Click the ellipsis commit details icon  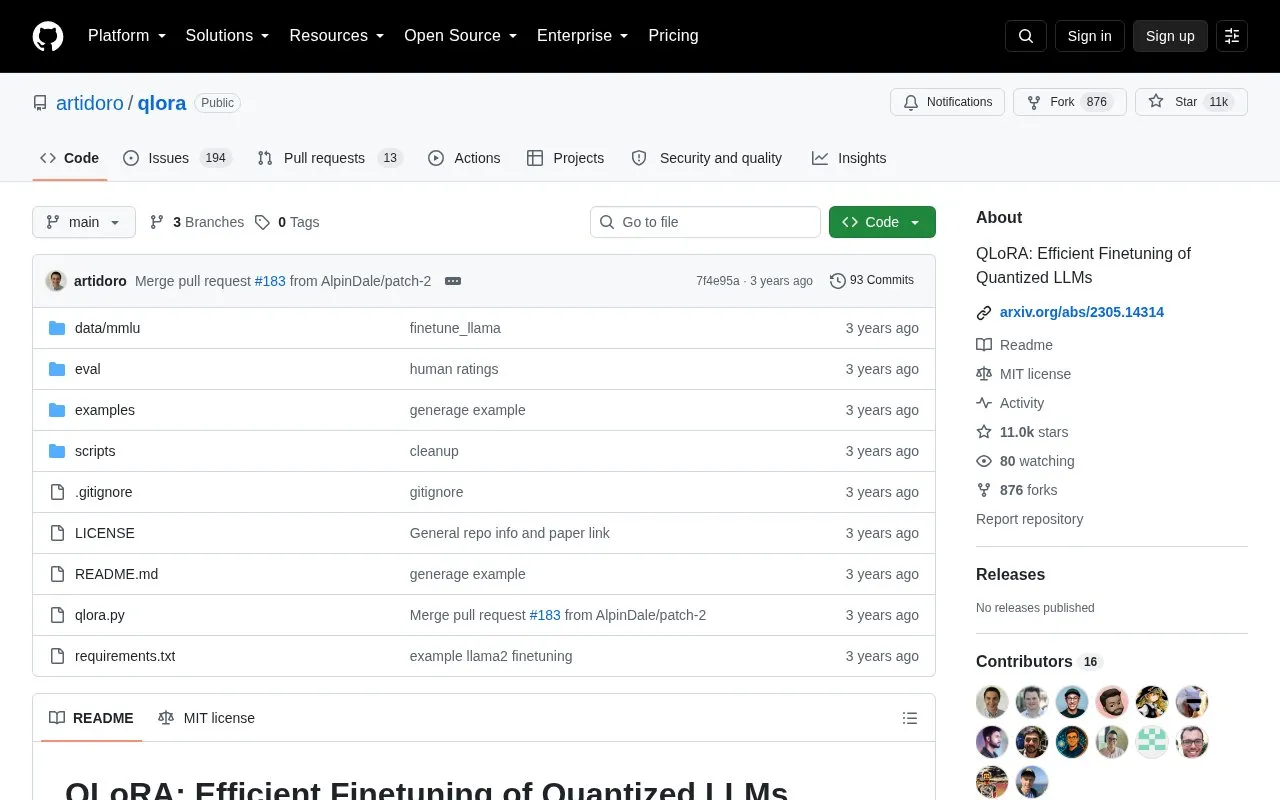tap(453, 281)
